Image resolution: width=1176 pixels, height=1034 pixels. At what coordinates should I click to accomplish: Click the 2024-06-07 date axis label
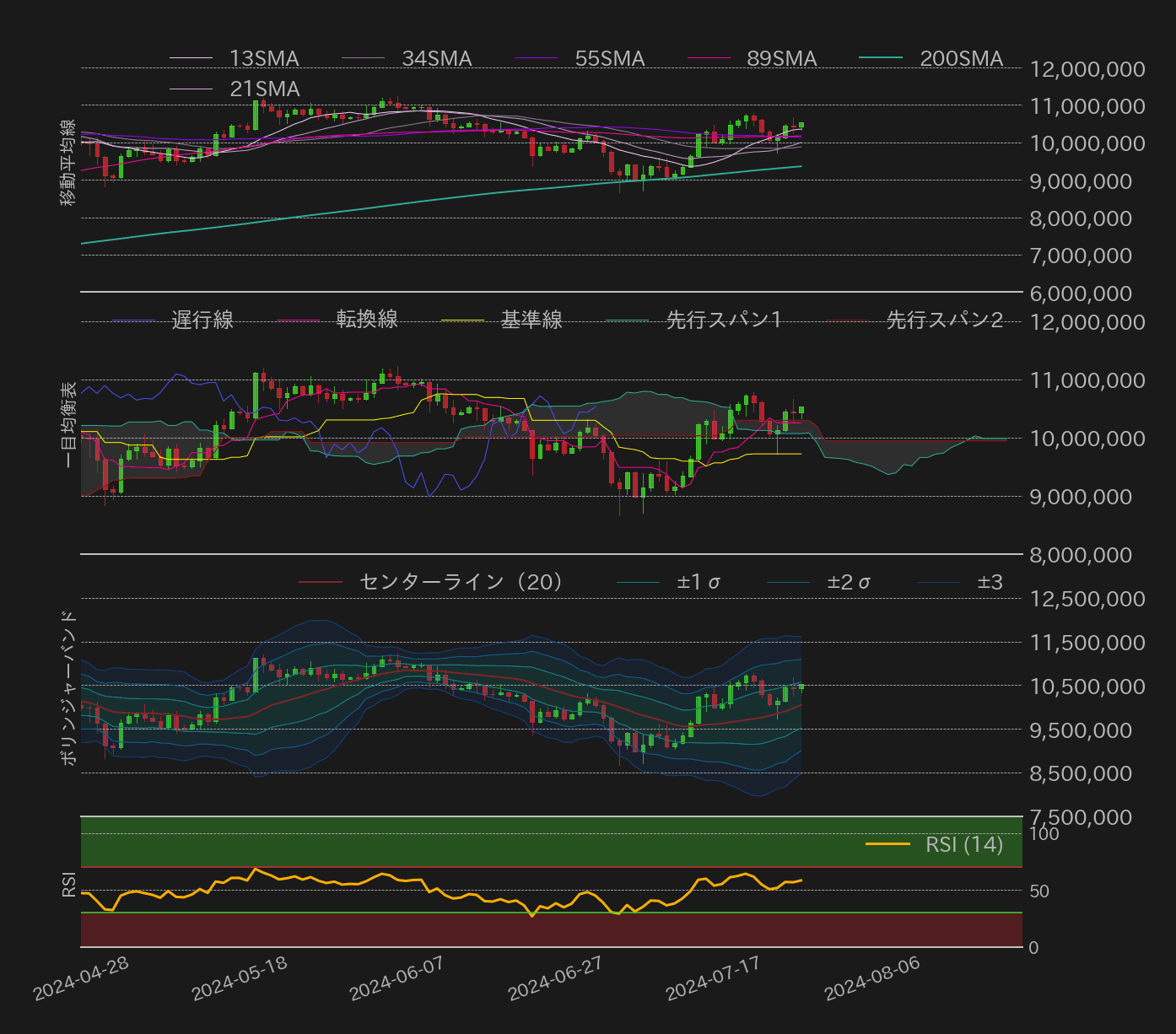coord(395,980)
